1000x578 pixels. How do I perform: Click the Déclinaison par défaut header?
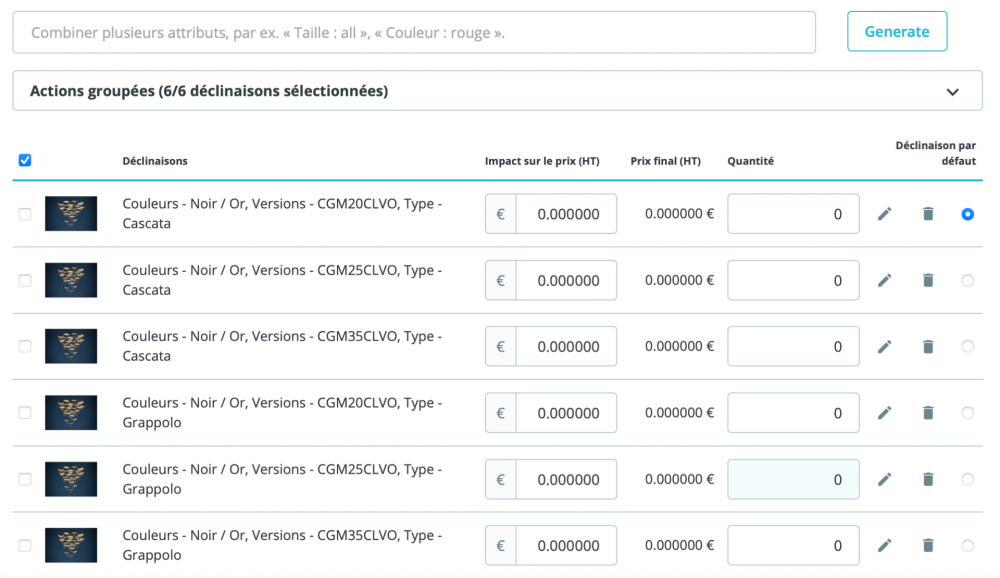coord(936,153)
